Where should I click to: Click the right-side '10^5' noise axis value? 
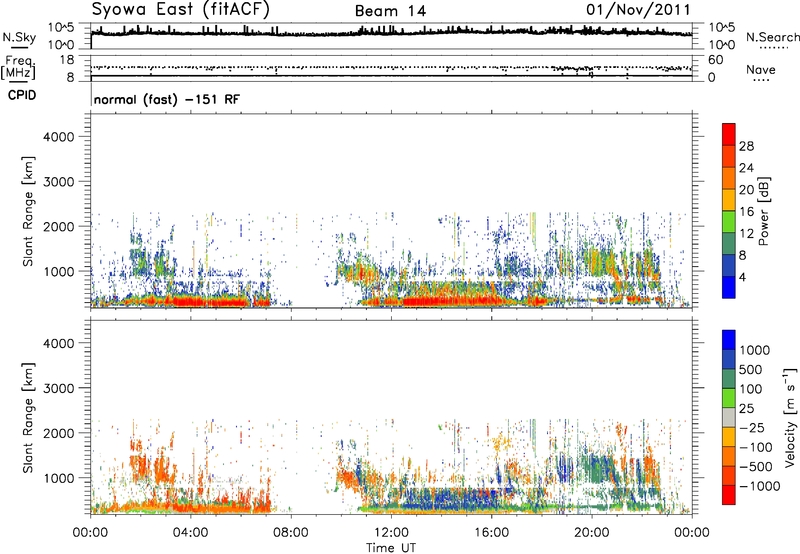(722, 28)
